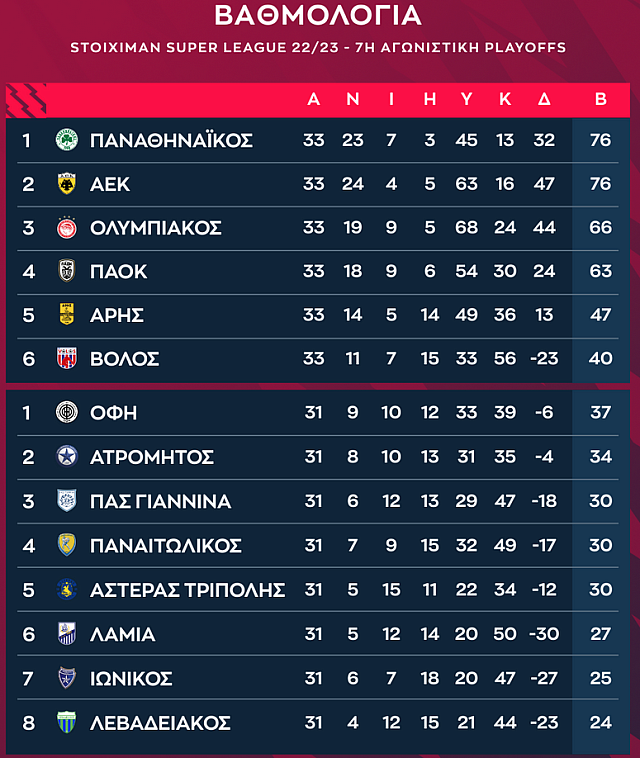Select the Volos club logo

67,358
